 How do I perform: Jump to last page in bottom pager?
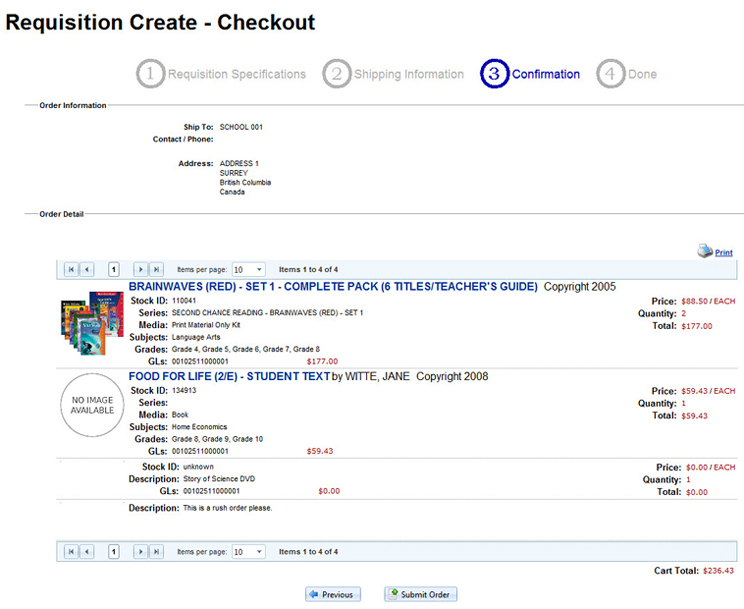click(x=156, y=551)
